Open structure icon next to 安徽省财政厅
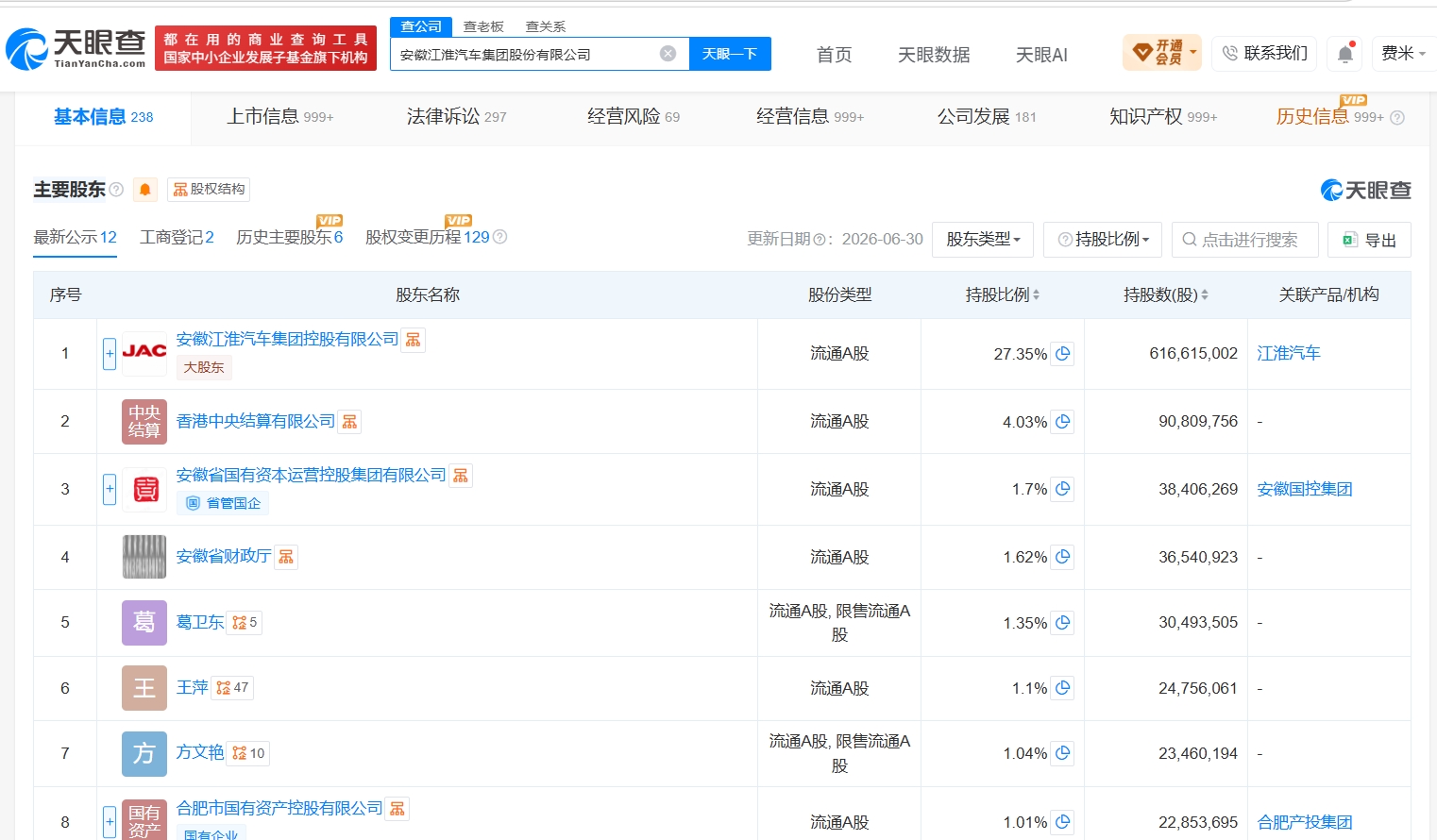This screenshot has width=1437, height=840. (286, 557)
